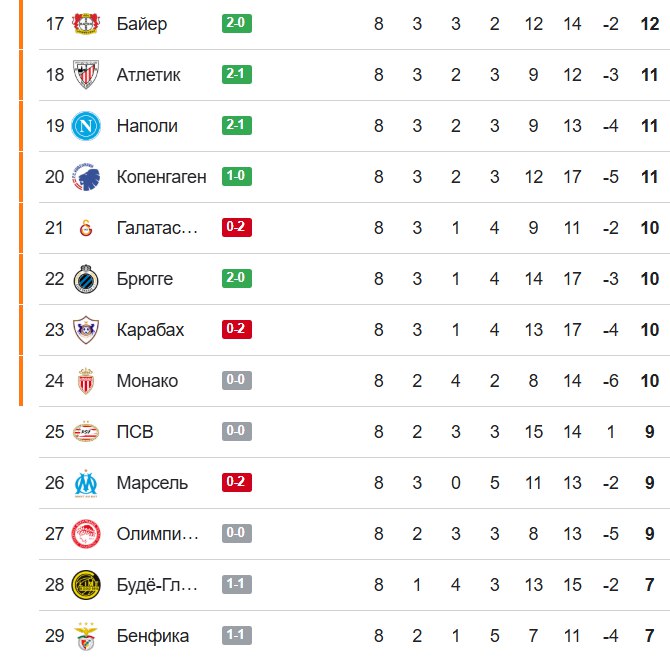
Task: Open the Club Brugge crest icon
Action: (86, 279)
